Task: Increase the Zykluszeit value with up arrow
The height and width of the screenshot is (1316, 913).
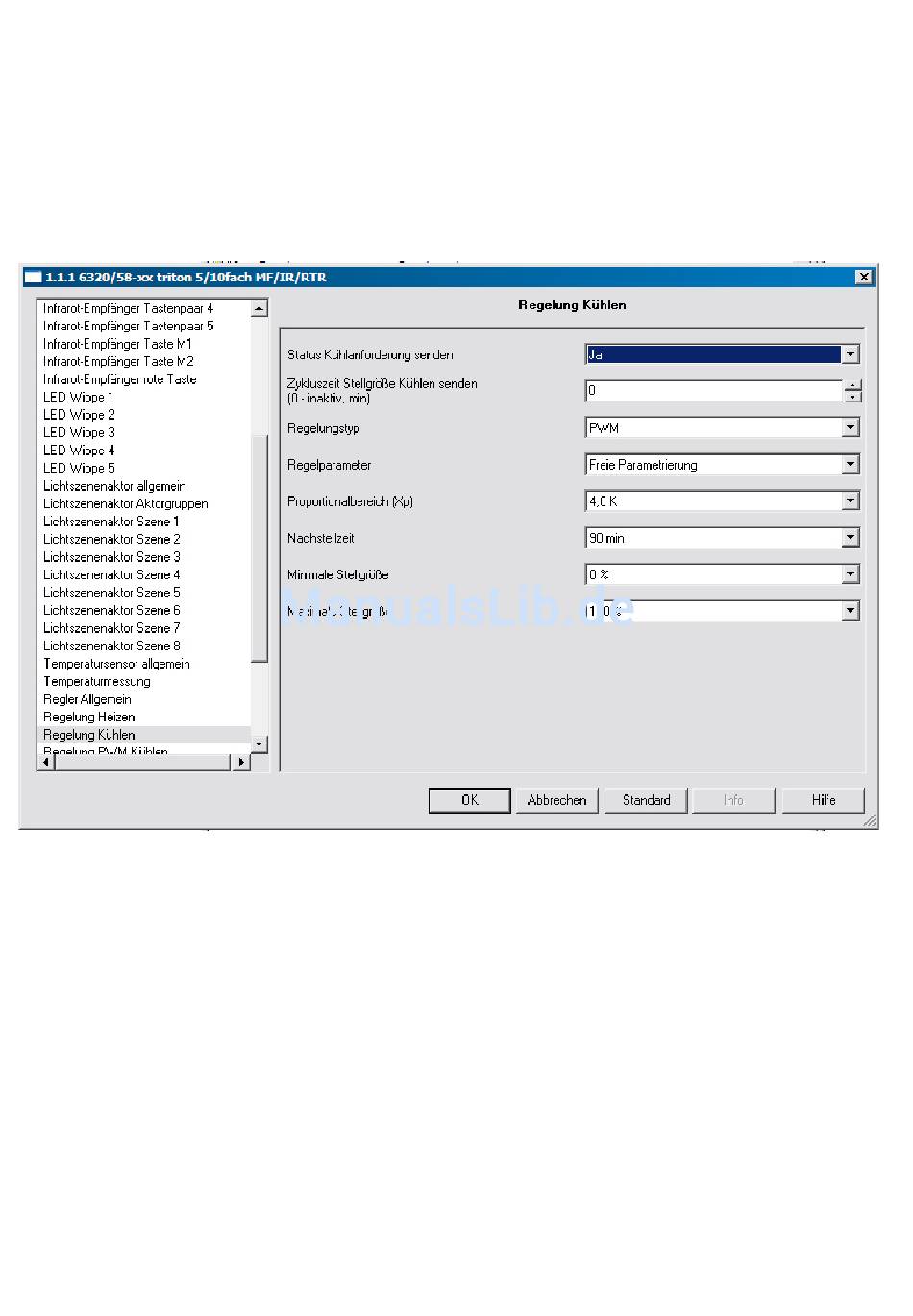Action: (x=852, y=385)
